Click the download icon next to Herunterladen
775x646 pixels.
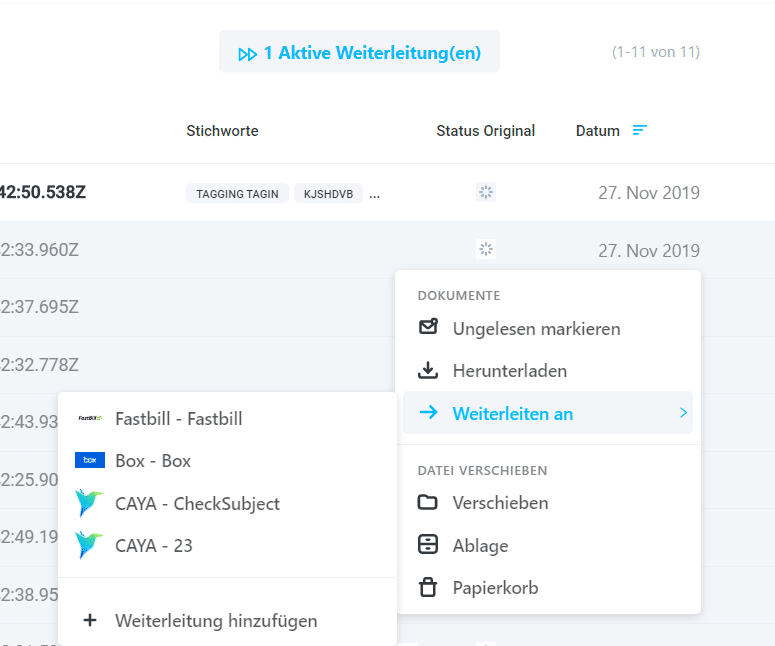[428, 370]
